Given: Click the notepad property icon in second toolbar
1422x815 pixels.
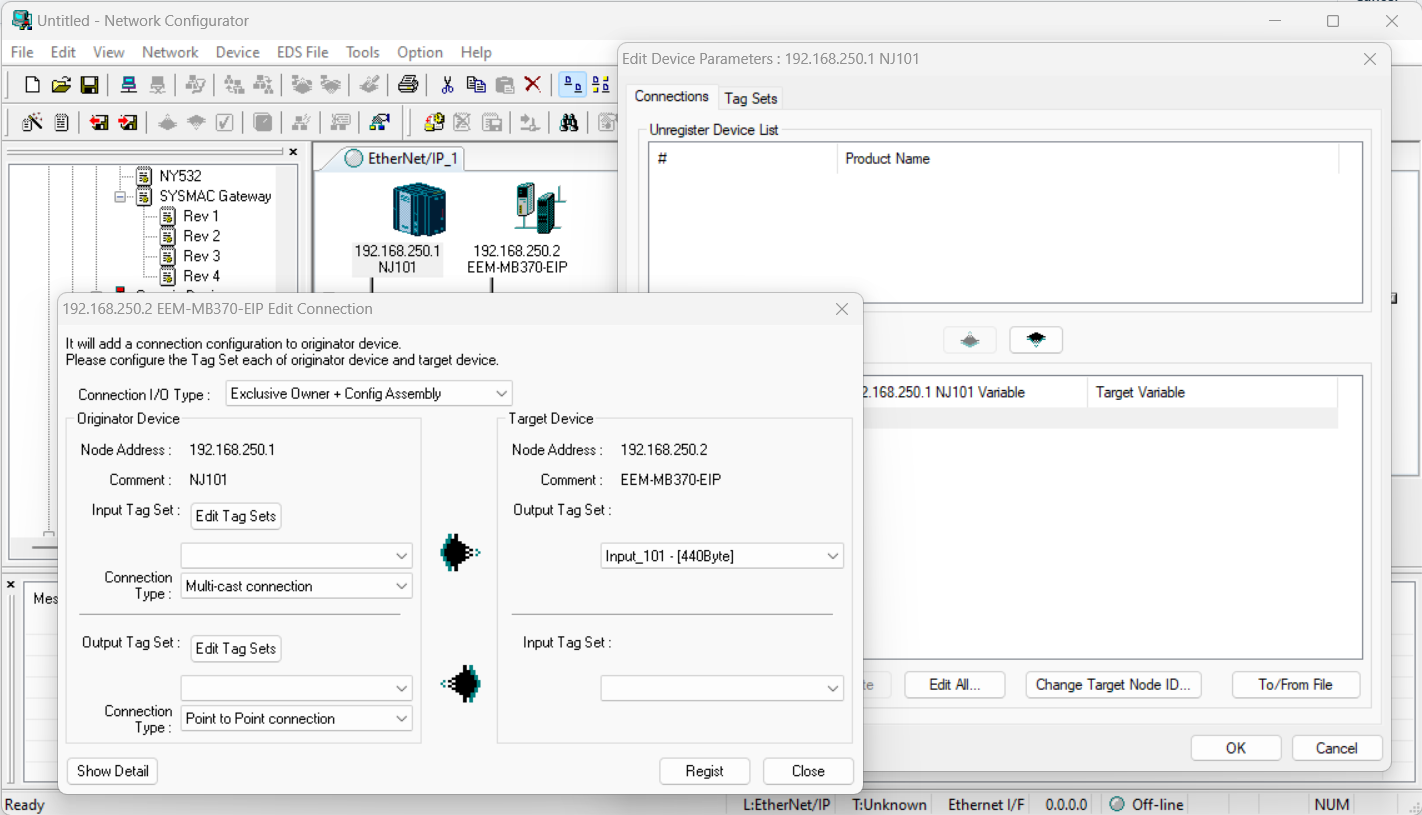Looking at the screenshot, I should tap(61, 123).
